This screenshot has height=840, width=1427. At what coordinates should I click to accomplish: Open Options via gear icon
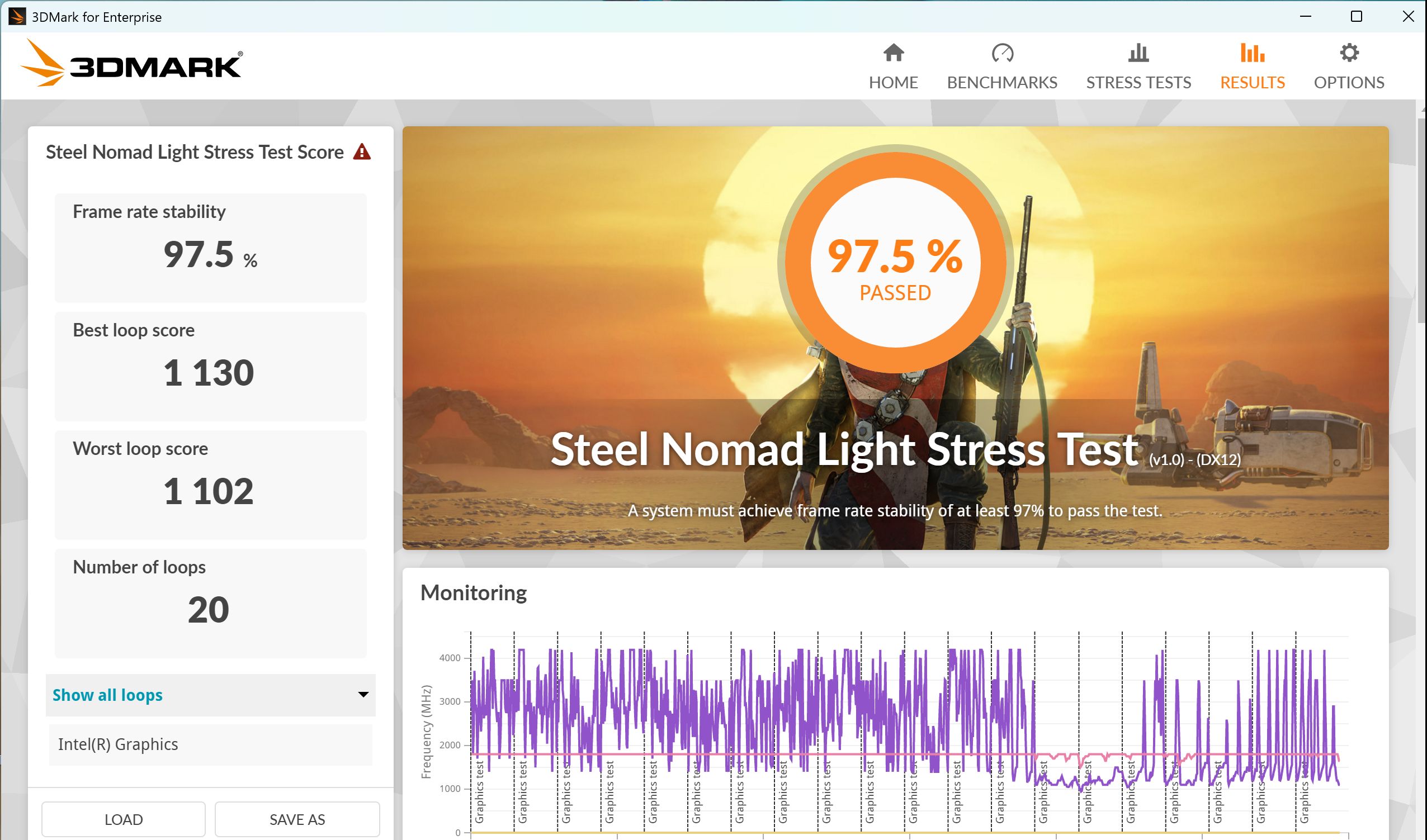[1348, 53]
